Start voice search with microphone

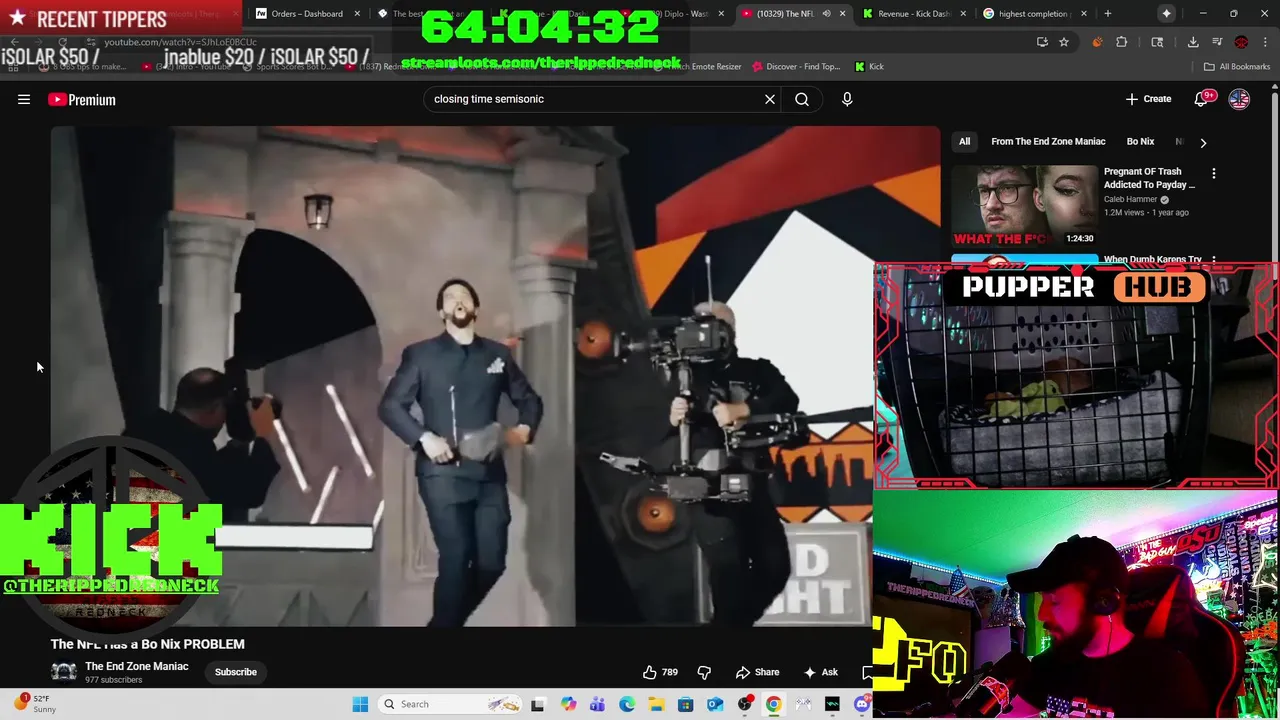(x=847, y=99)
